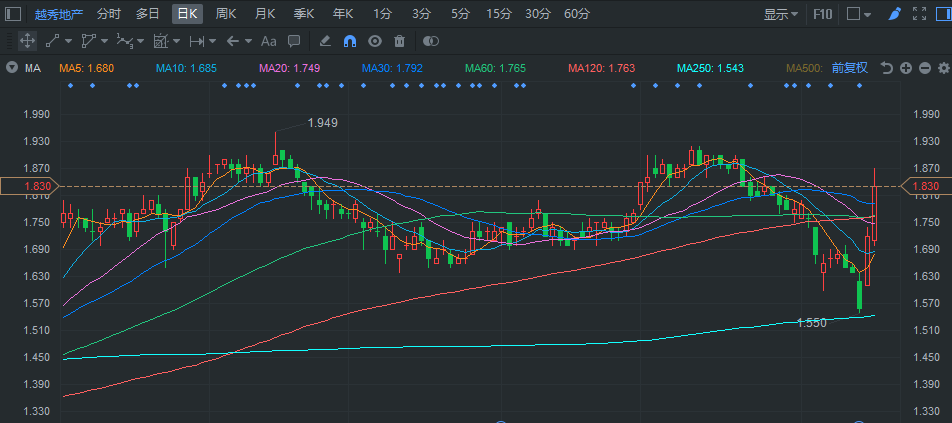The height and width of the screenshot is (423, 952).
Task: Switch to 周K weekly chart tab
Action: tap(226, 14)
